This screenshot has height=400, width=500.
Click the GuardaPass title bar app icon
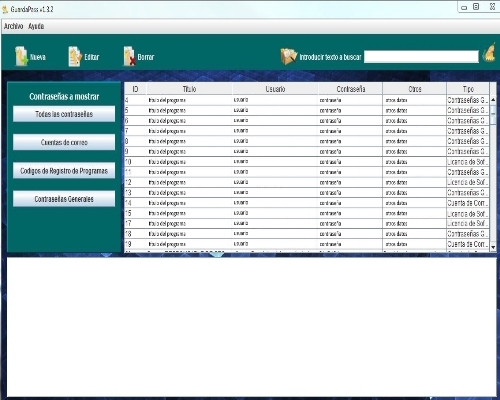(x=5, y=9)
